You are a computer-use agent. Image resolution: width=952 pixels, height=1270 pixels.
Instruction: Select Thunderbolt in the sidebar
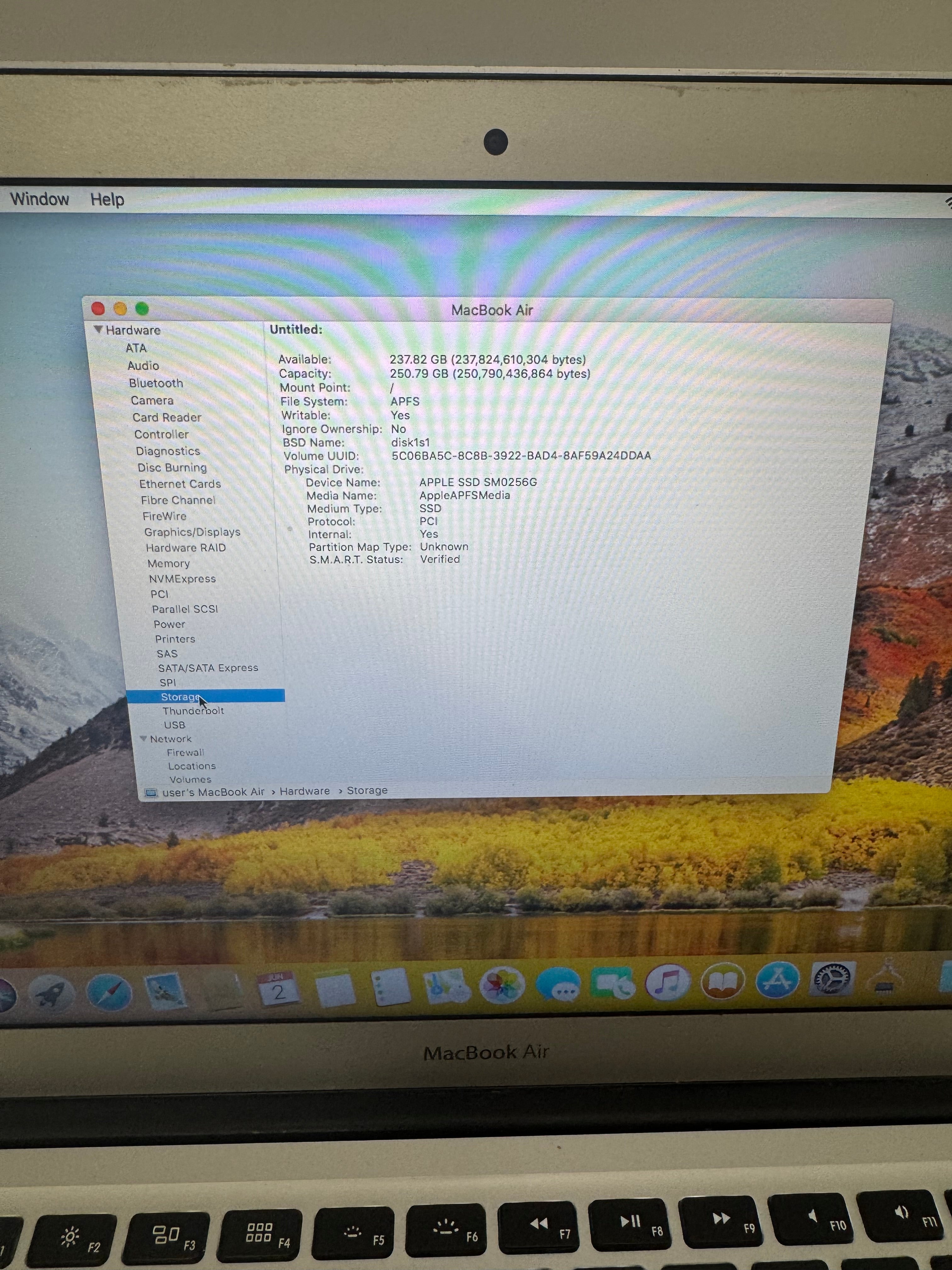[x=193, y=711]
